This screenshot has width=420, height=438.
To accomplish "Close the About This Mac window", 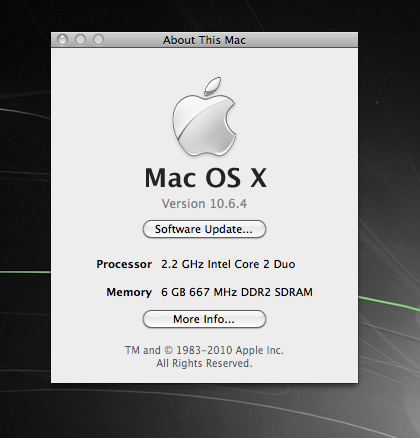I will click(x=62, y=40).
